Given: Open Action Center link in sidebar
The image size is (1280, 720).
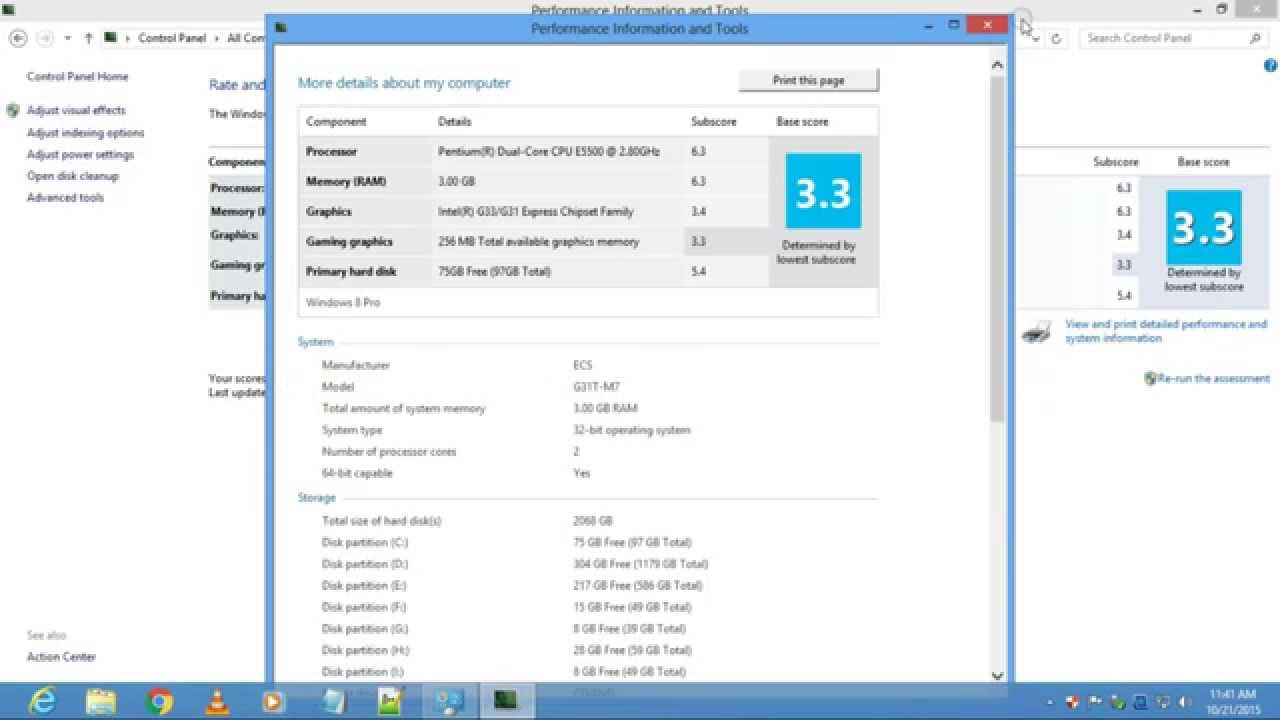Looking at the screenshot, I should coord(61,657).
